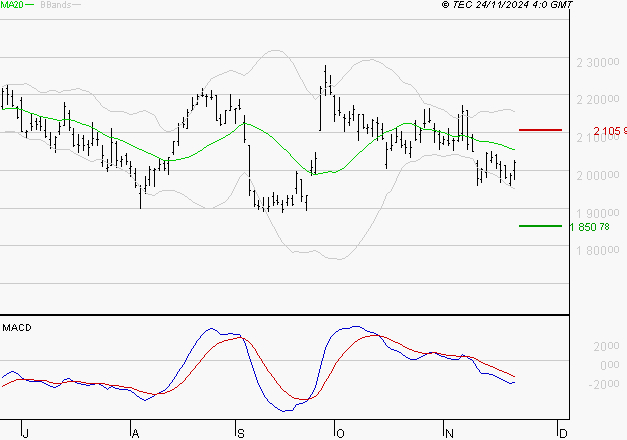
Task: Click the red 2 105 resistance value
Action: (610, 131)
